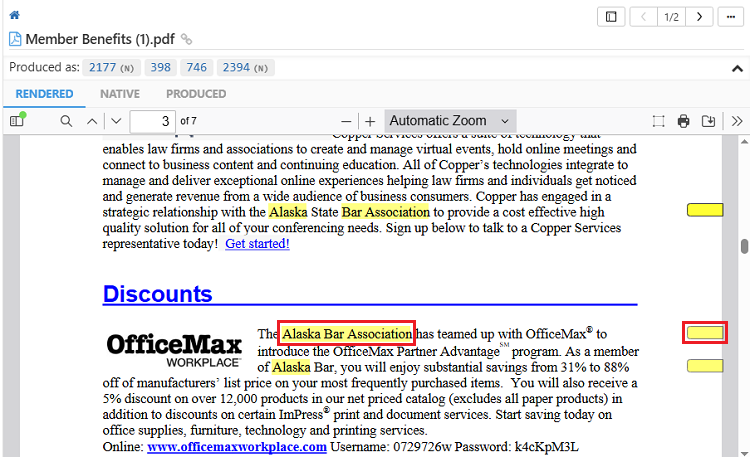Download the PDF file
750x457 pixels.
[708, 121]
